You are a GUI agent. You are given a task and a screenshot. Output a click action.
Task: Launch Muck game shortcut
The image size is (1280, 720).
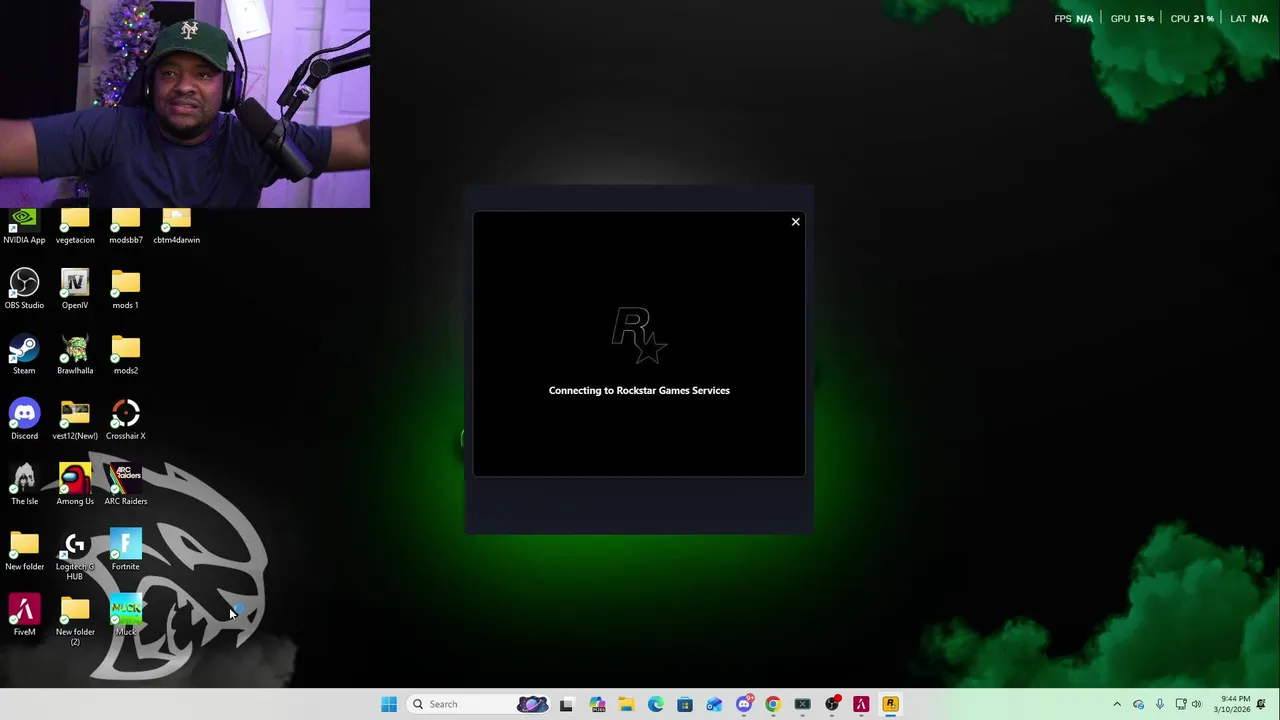tap(125, 616)
